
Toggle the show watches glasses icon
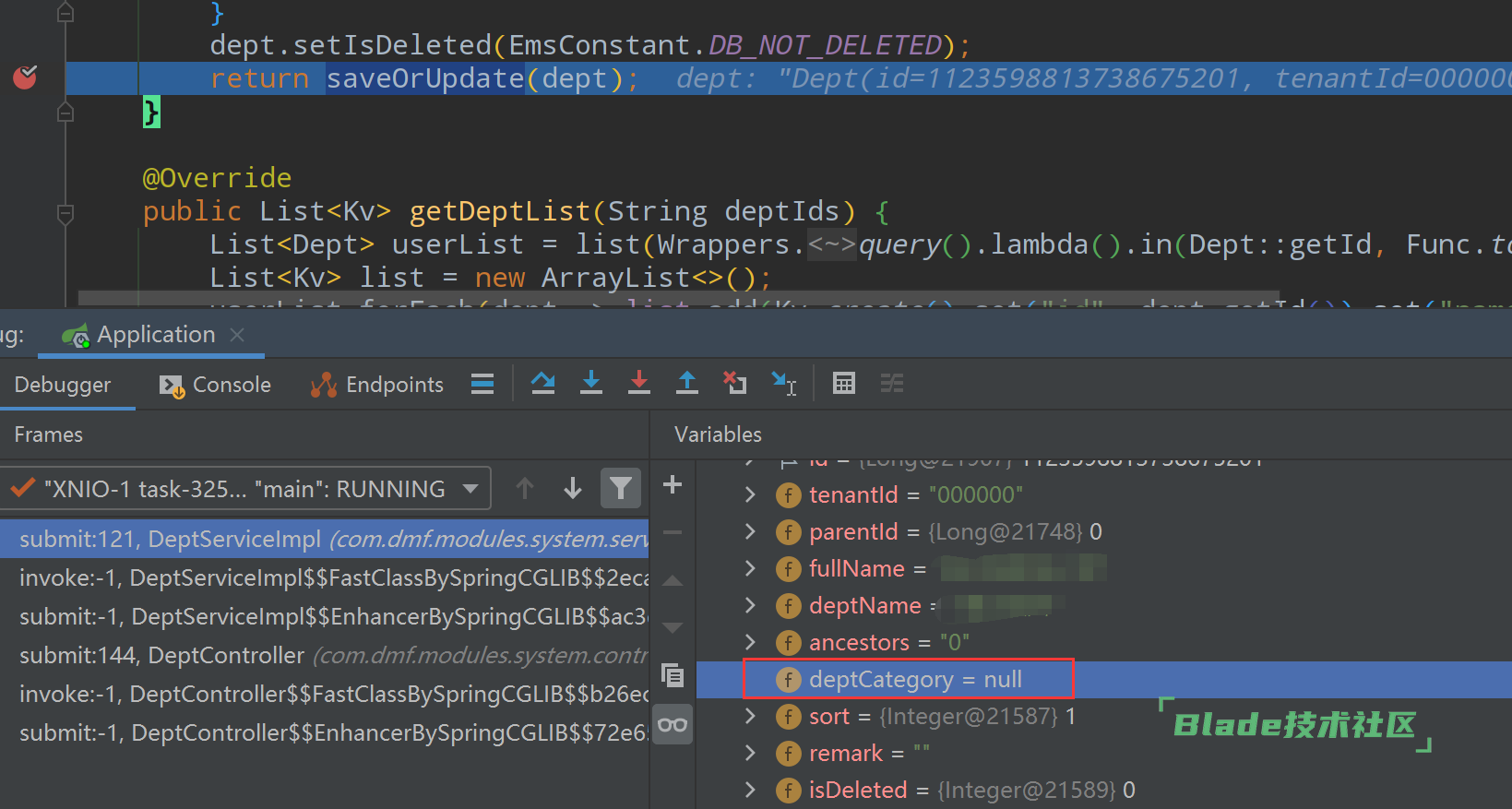(x=673, y=724)
